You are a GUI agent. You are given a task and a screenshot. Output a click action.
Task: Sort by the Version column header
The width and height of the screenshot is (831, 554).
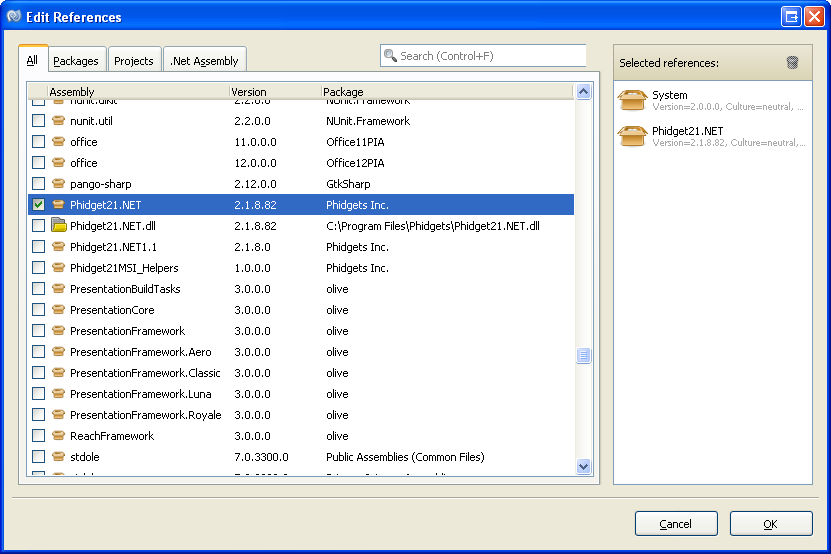[275, 92]
